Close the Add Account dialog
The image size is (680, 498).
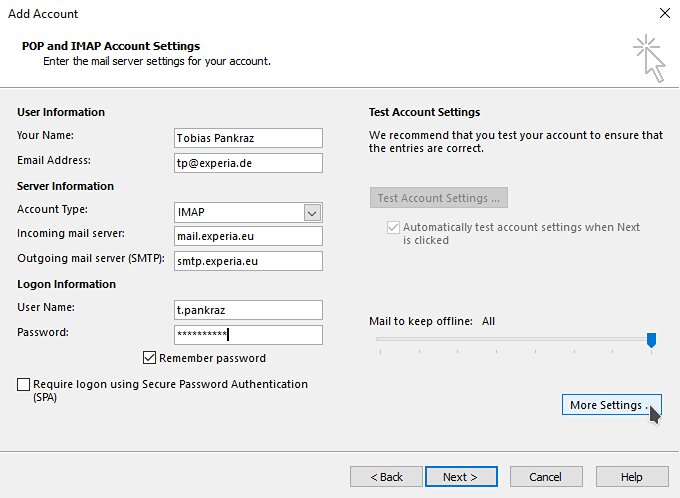pos(664,14)
